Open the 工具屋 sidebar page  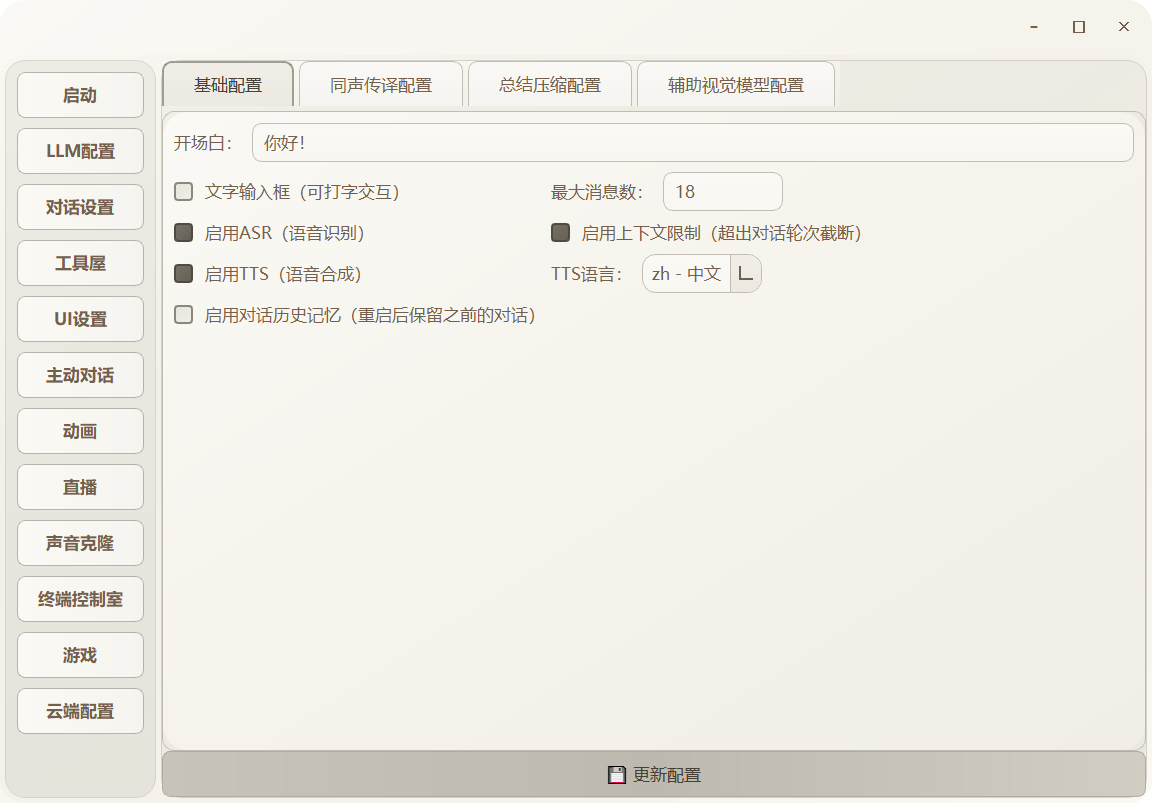point(81,264)
